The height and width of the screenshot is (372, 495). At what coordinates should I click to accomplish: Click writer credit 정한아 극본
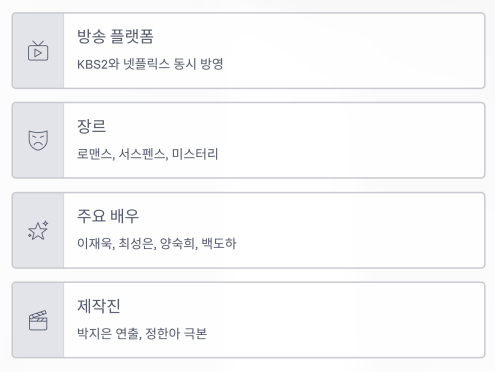click(x=176, y=333)
